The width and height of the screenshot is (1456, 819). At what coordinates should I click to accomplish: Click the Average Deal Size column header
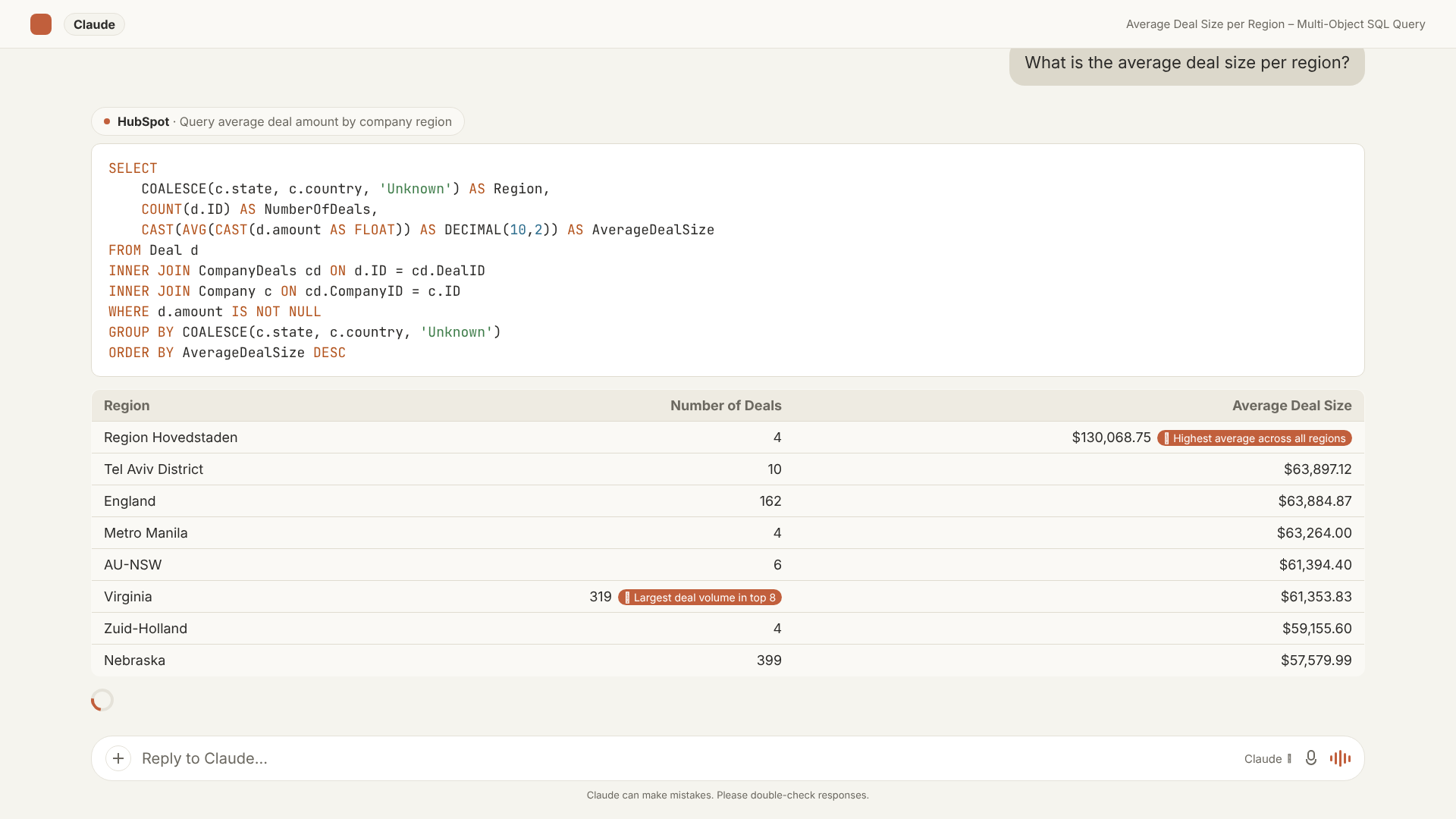[1291, 406]
